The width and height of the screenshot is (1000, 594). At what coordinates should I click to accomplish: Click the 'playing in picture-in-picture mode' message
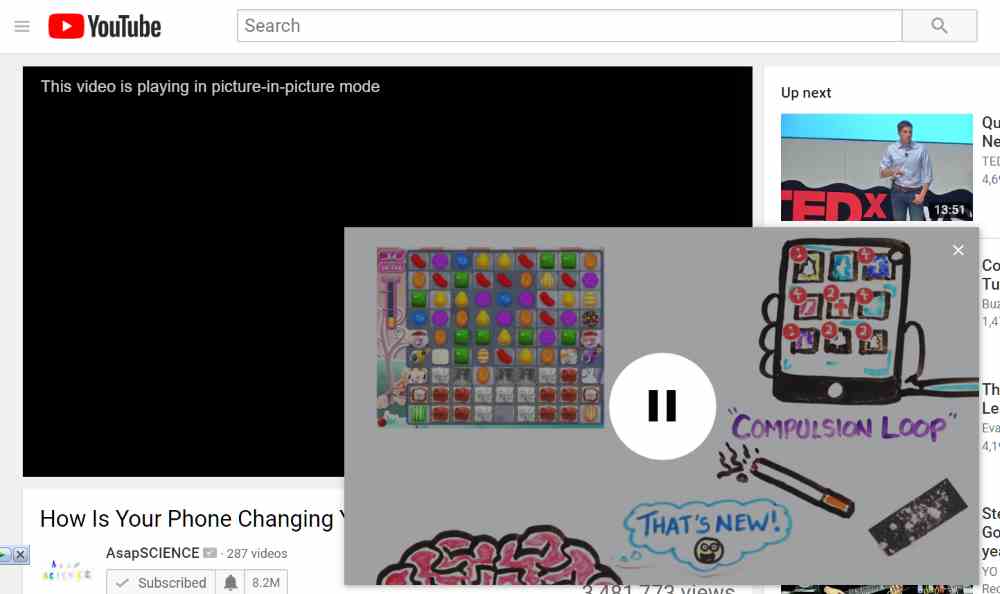210,87
